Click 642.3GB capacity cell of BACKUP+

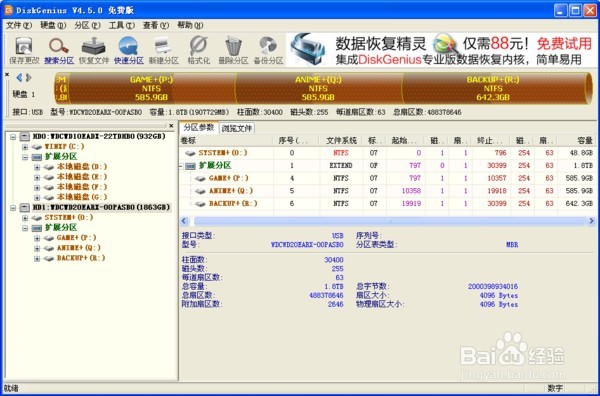click(x=579, y=204)
